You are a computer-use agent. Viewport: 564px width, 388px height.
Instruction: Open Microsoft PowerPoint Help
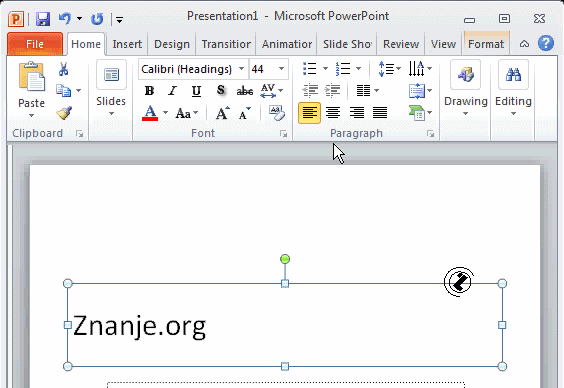point(546,44)
